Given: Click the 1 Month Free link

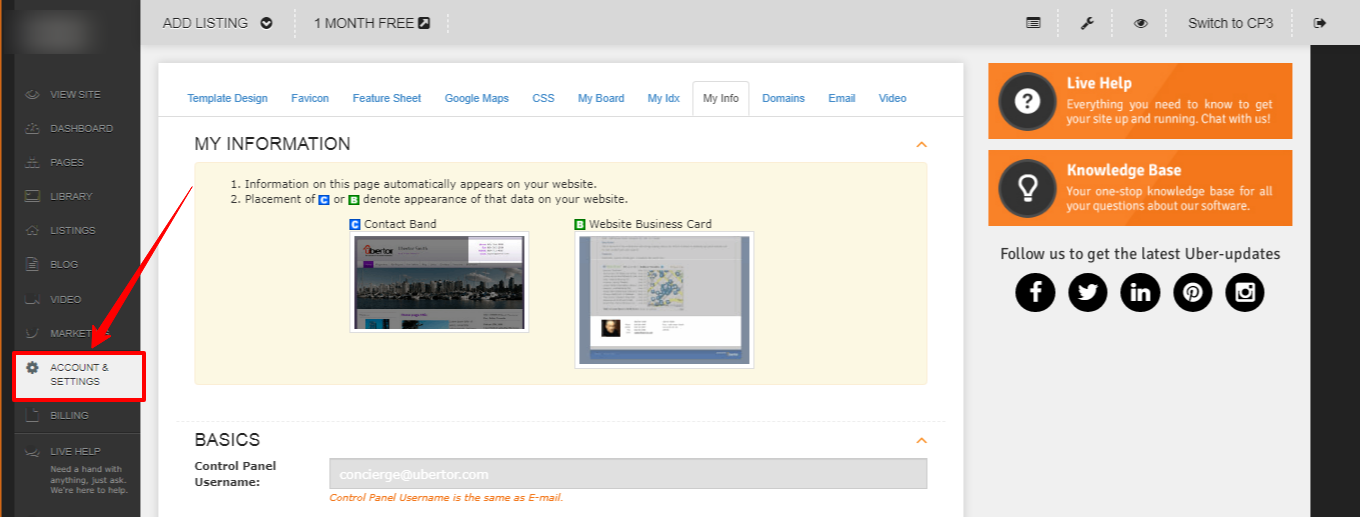Looking at the screenshot, I should pos(364,23).
